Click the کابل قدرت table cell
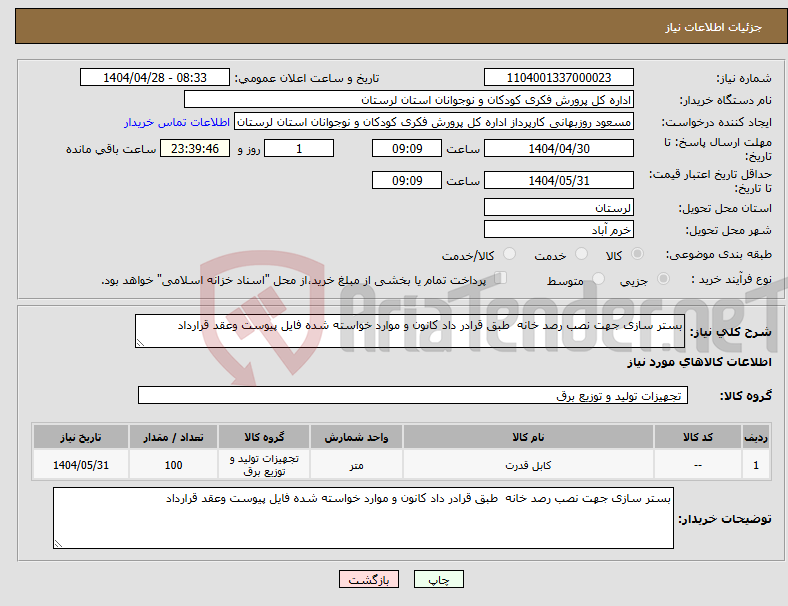788x606 pixels. 528,465
